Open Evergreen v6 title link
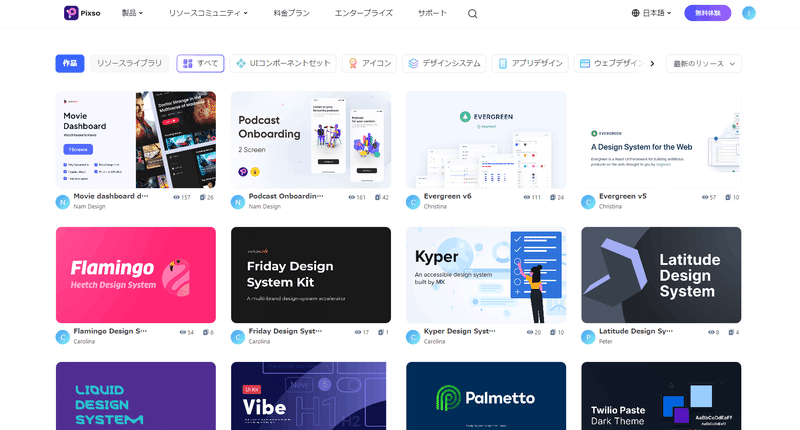 tap(447, 196)
